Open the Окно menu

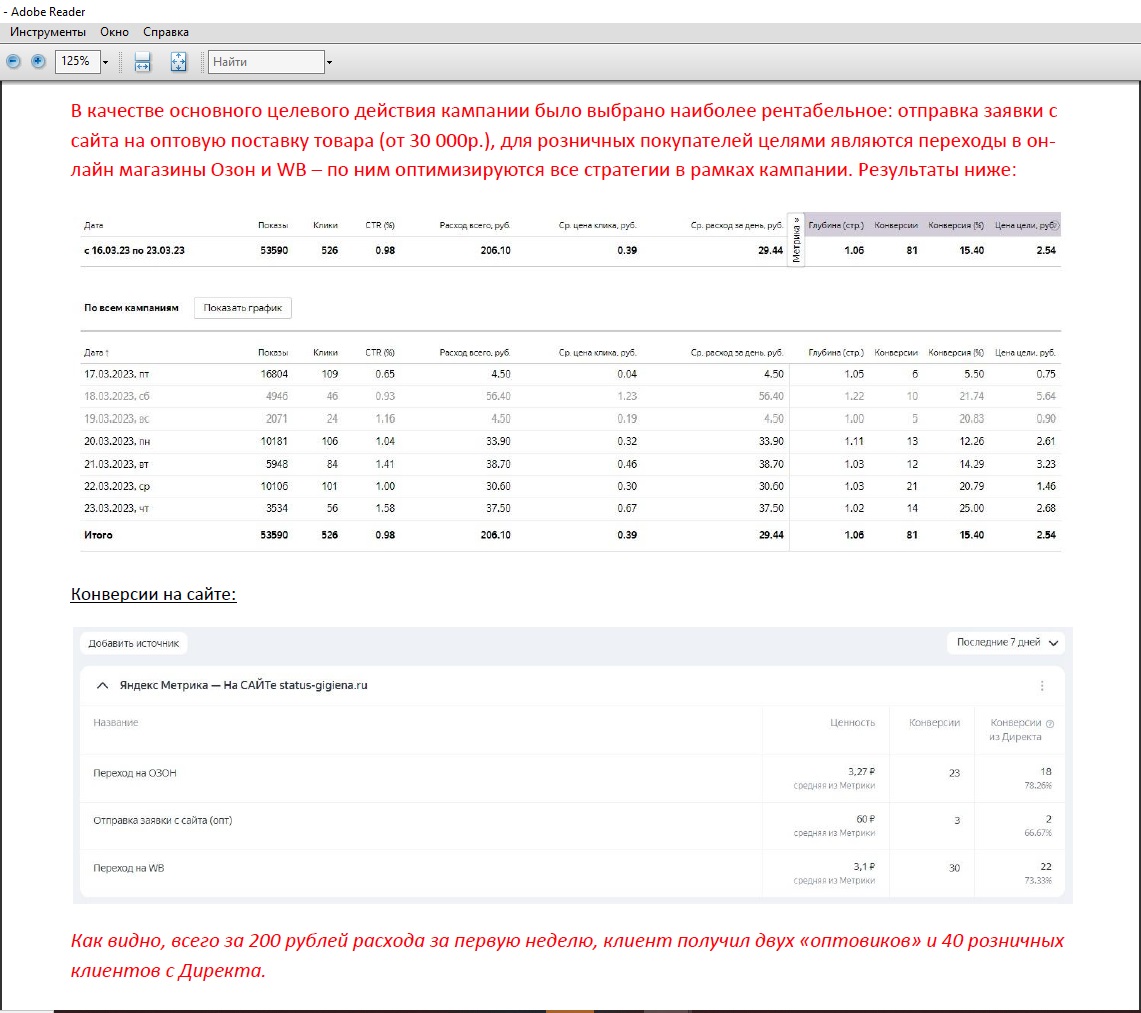click(114, 32)
